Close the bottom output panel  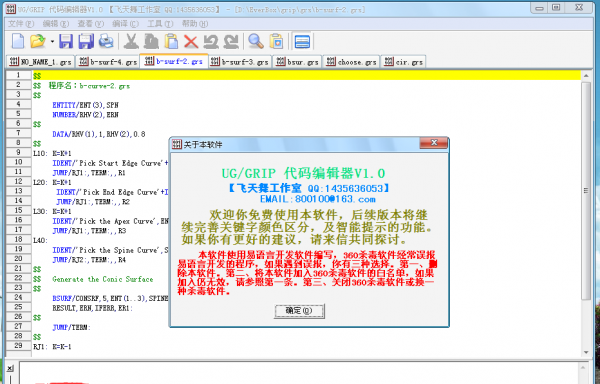point(10,368)
